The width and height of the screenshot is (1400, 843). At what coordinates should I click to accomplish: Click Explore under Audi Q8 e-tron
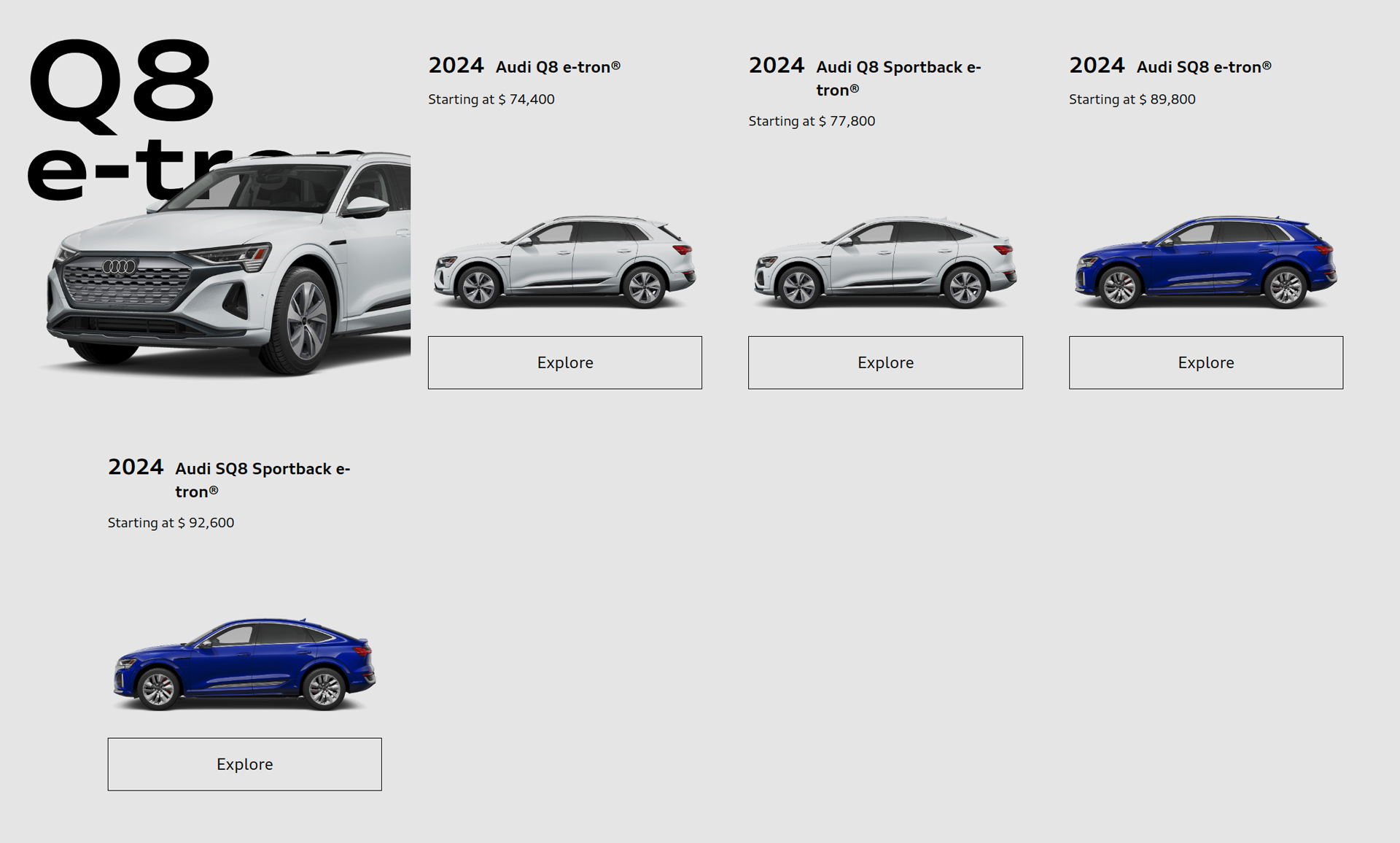pyautogui.click(x=564, y=362)
